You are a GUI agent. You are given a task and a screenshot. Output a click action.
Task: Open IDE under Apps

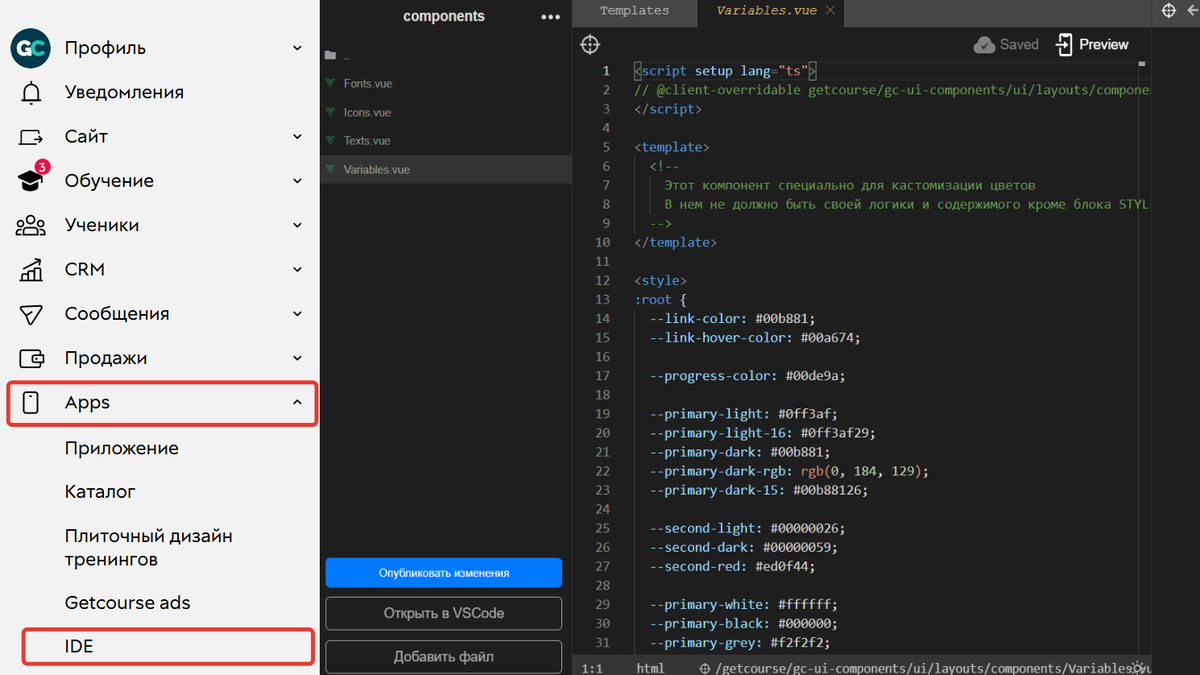(x=168, y=647)
